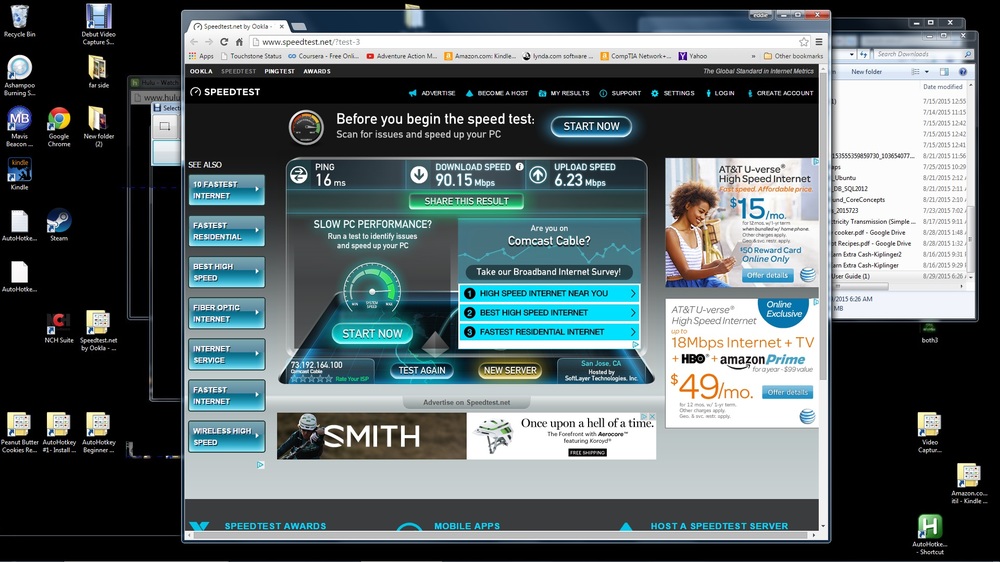Click LOGIN link

pos(720,93)
